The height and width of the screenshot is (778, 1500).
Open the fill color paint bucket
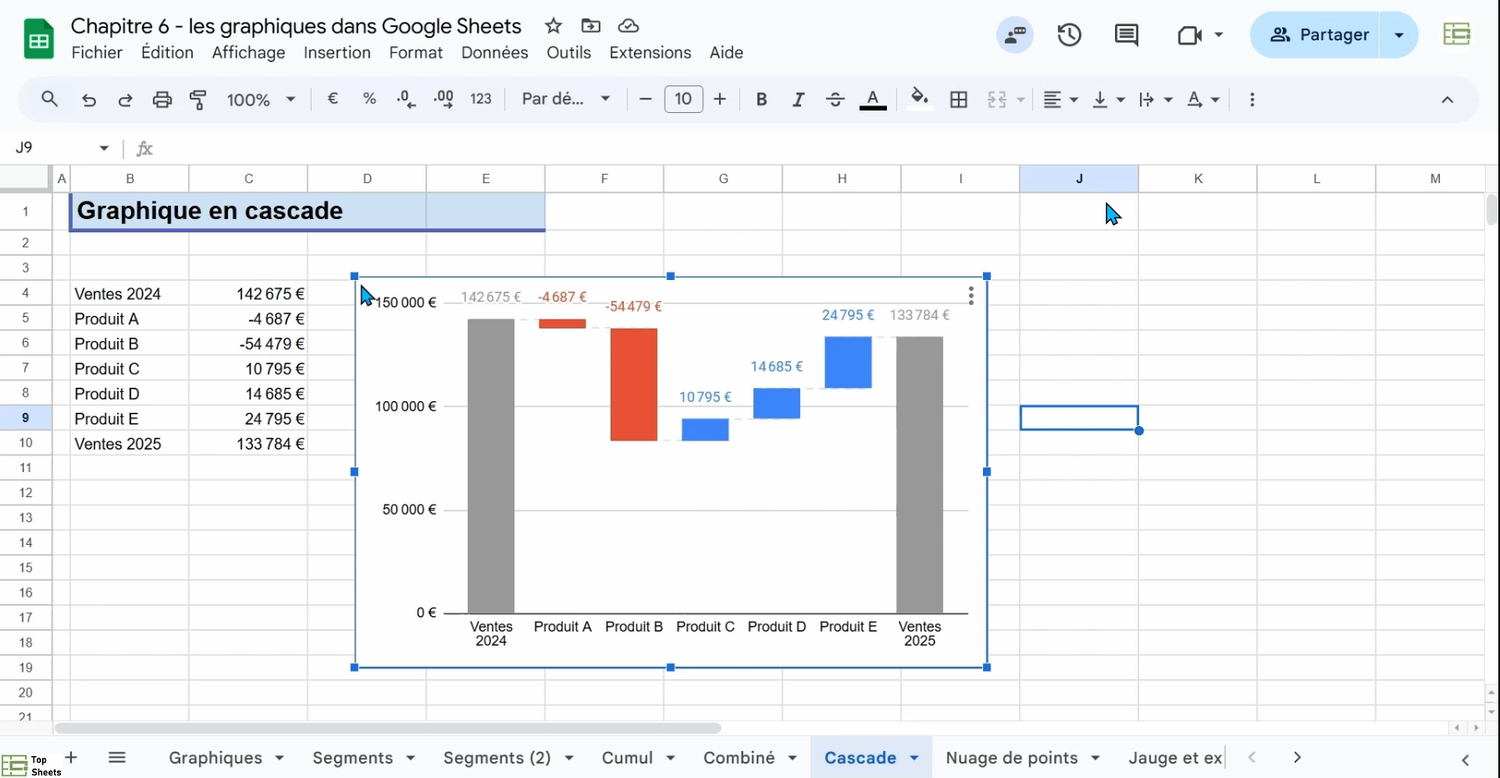coord(919,98)
